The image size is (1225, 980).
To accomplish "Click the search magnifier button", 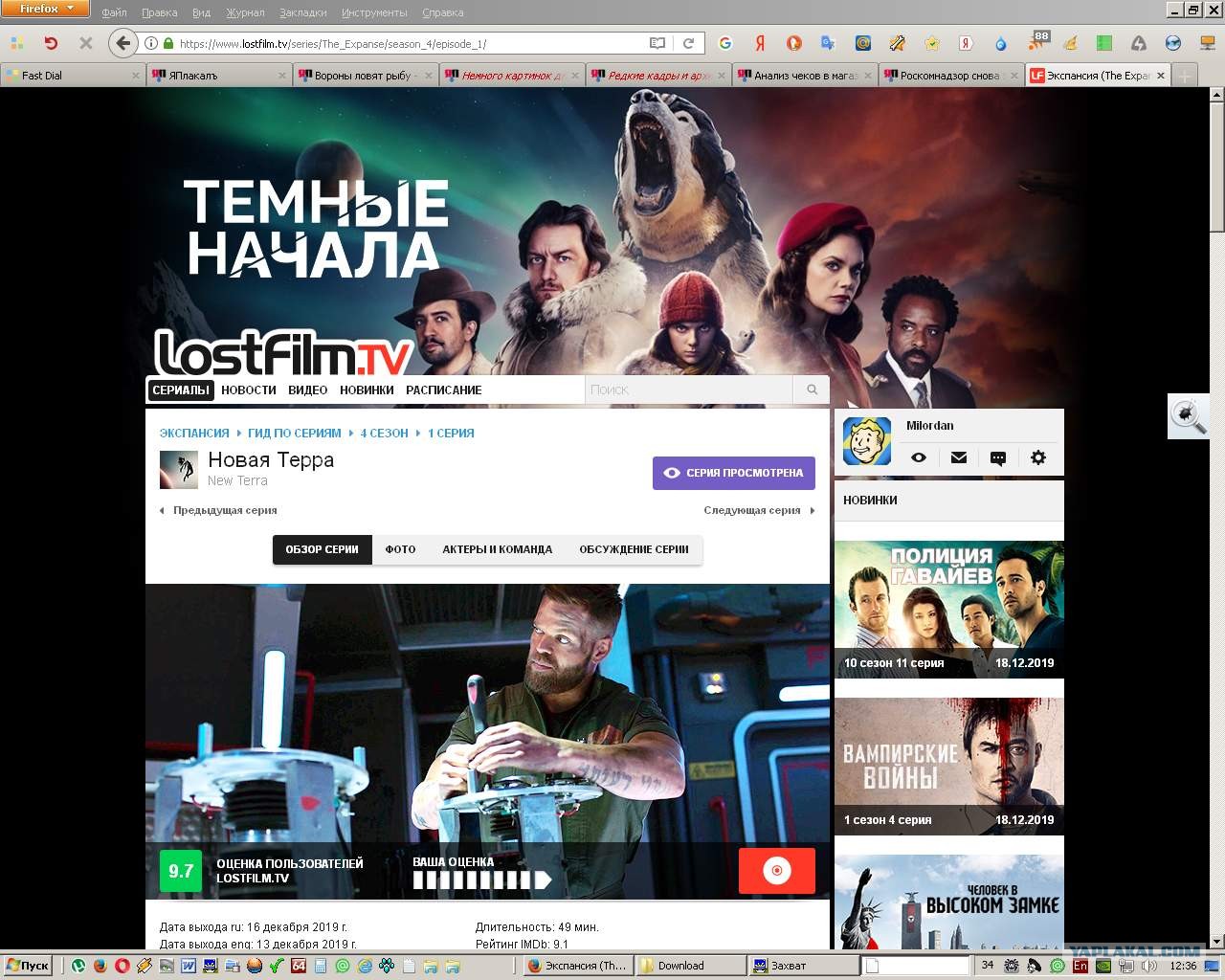I will click(812, 390).
